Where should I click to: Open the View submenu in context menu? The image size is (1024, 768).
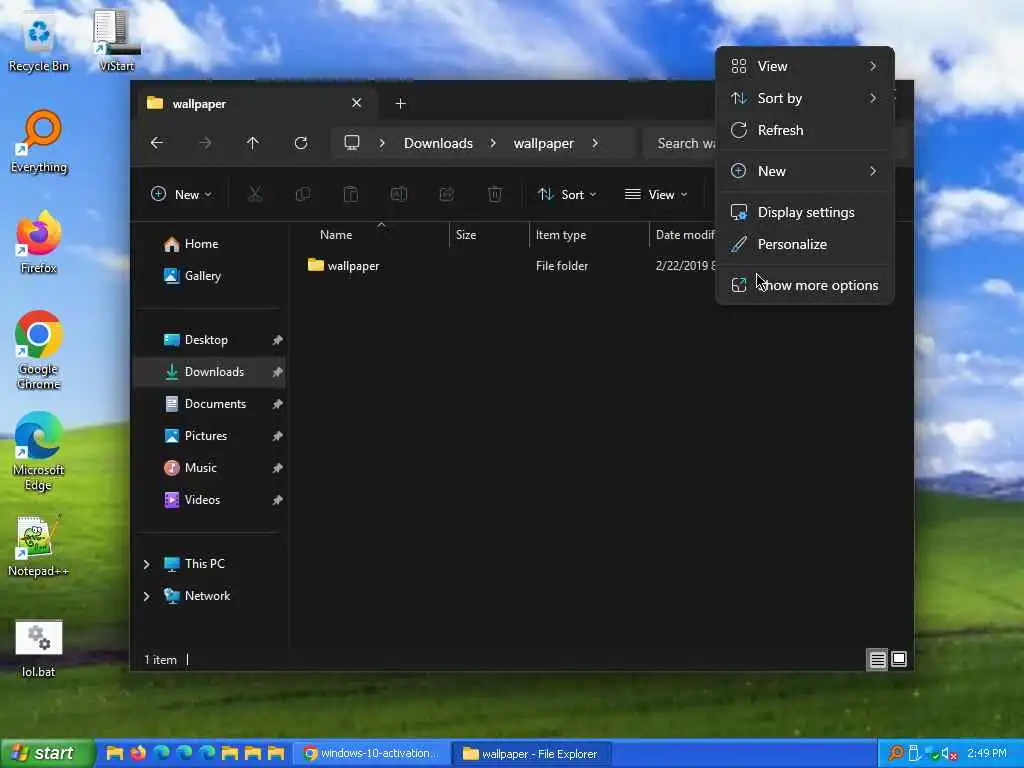point(805,66)
